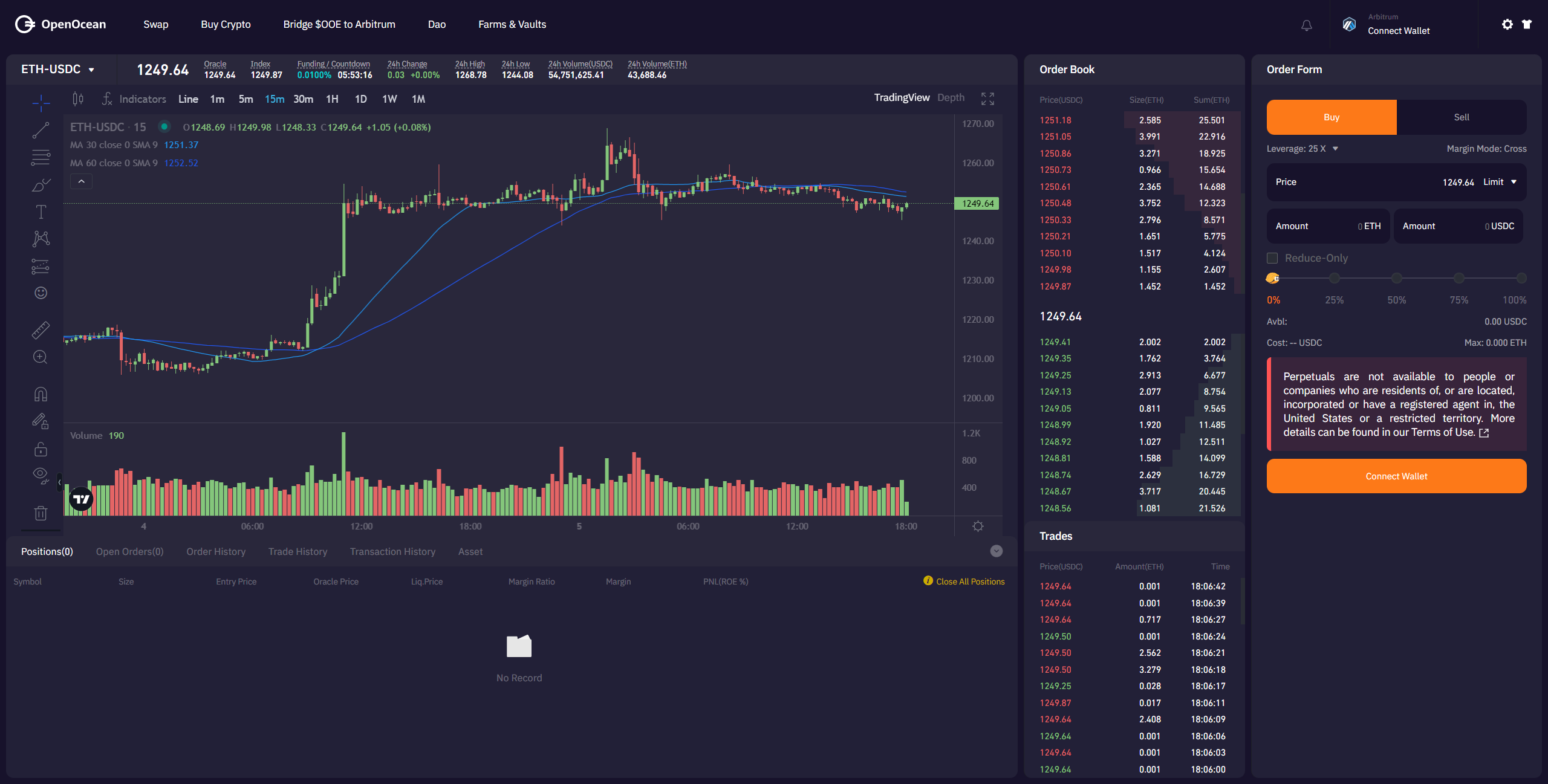Open Bridge $OOE to Arbitrum
This screenshot has height=784, width=1548.
click(x=339, y=24)
